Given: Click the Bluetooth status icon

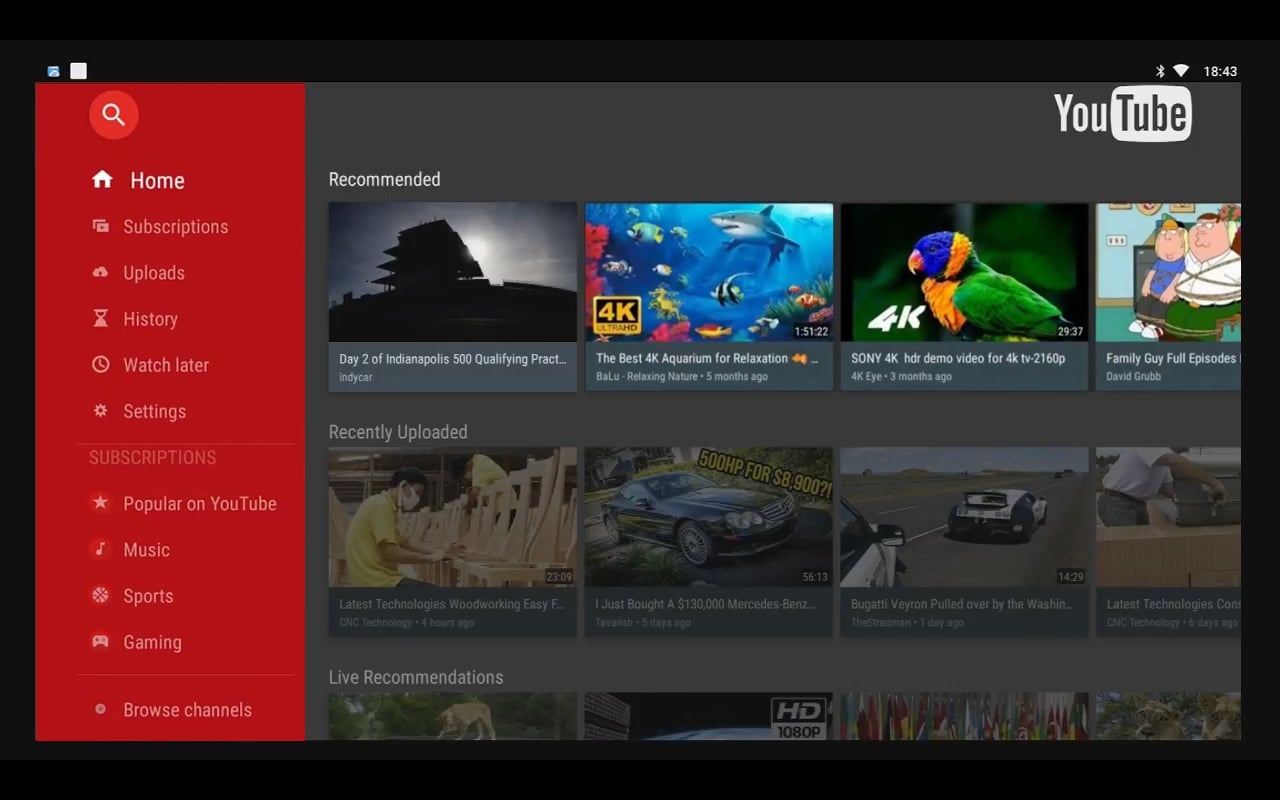Looking at the screenshot, I should [1161, 71].
